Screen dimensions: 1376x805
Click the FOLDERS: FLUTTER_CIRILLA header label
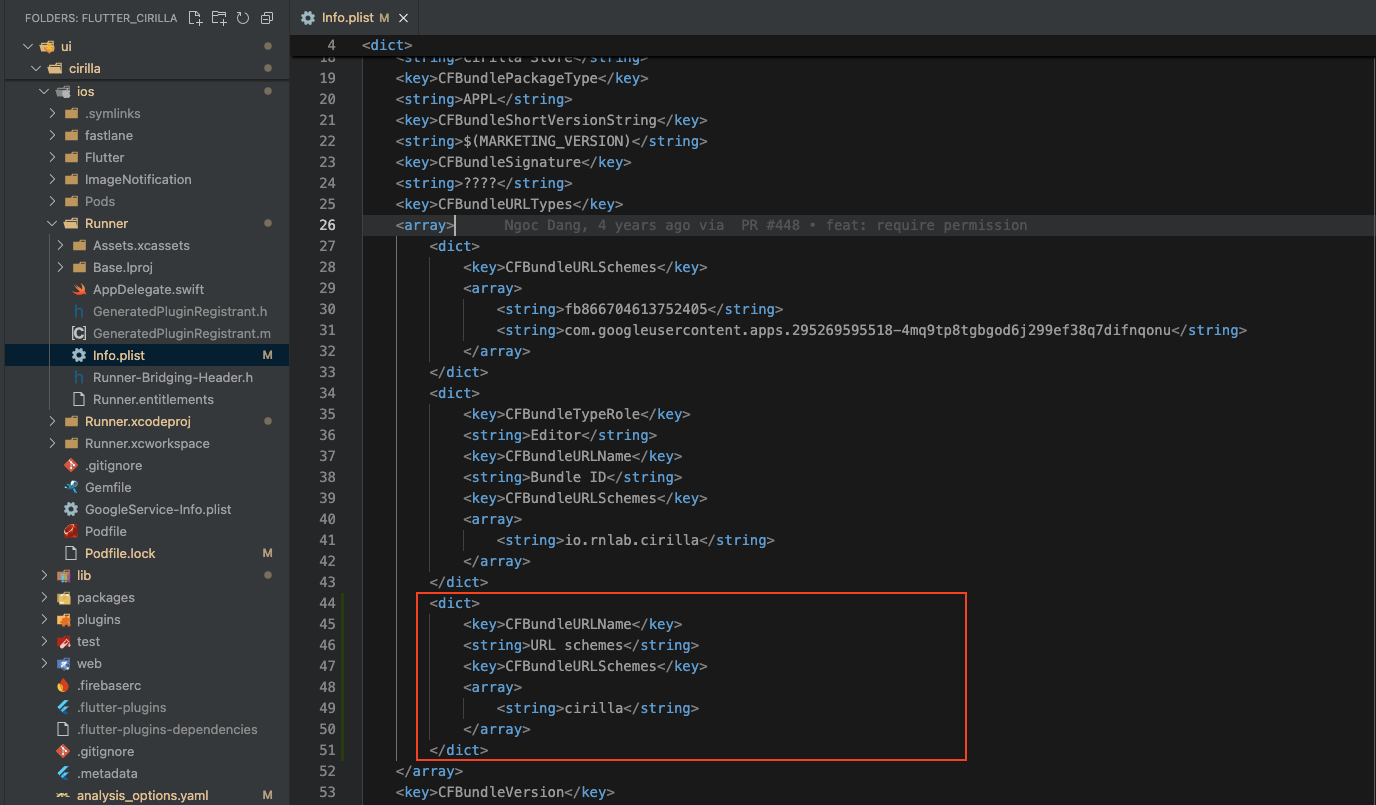[x=101, y=18]
